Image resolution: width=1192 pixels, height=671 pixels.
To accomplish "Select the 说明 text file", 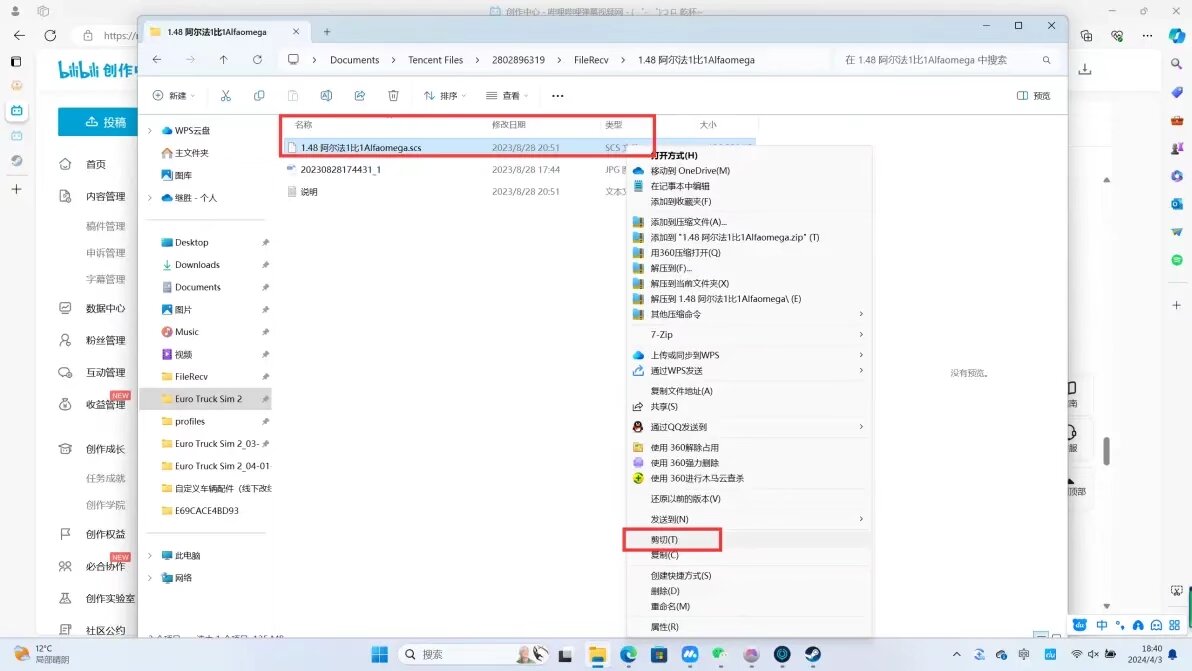I will (309, 191).
